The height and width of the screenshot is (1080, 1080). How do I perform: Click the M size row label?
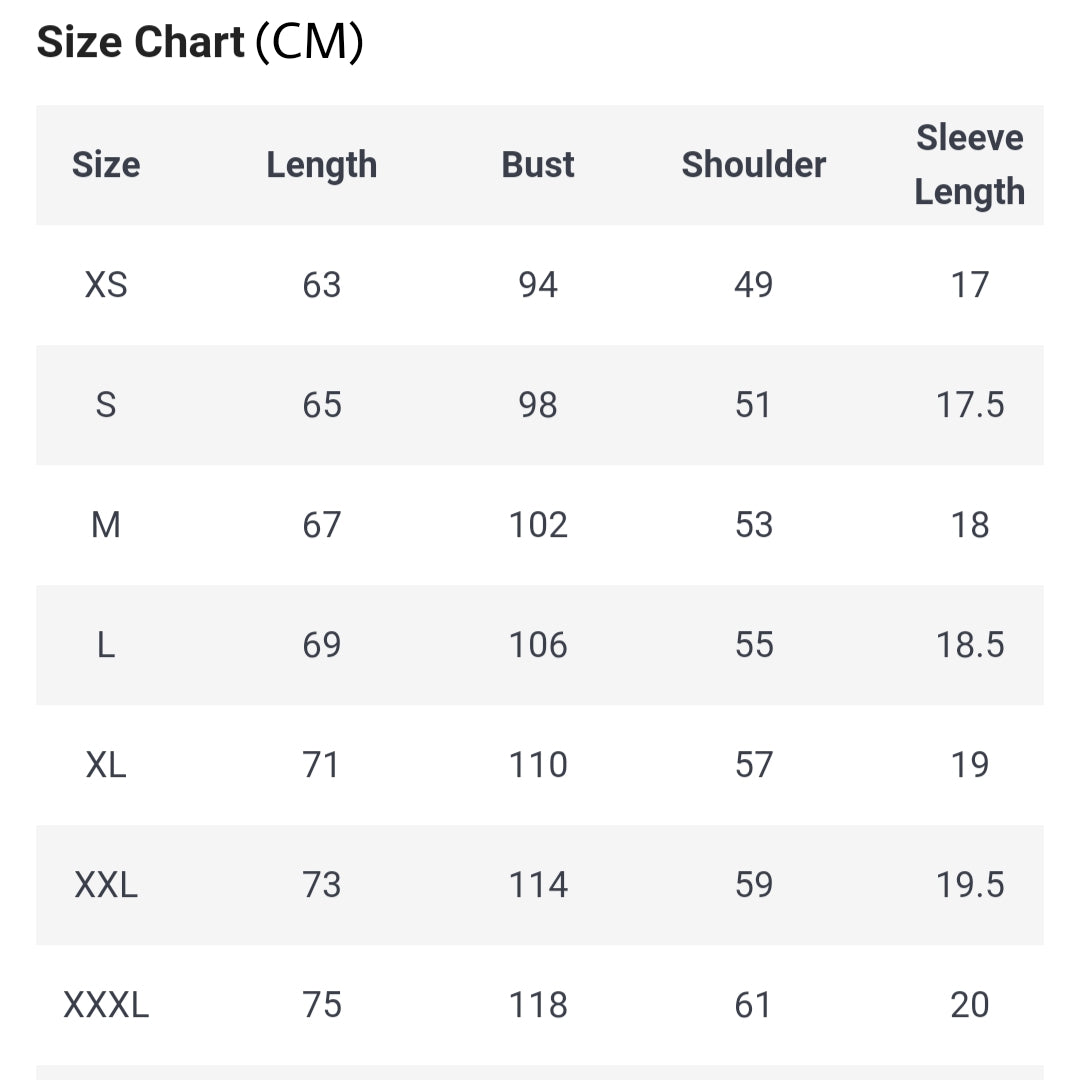(x=106, y=525)
